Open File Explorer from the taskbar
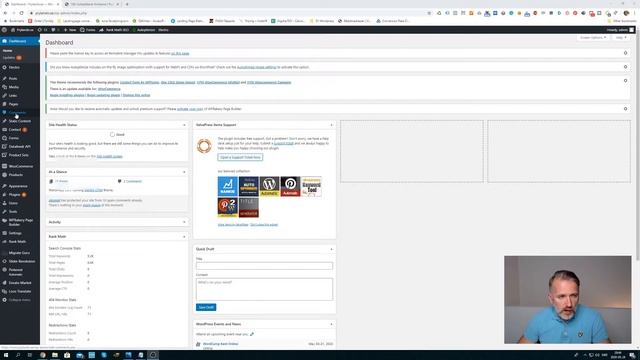 [55, 355]
